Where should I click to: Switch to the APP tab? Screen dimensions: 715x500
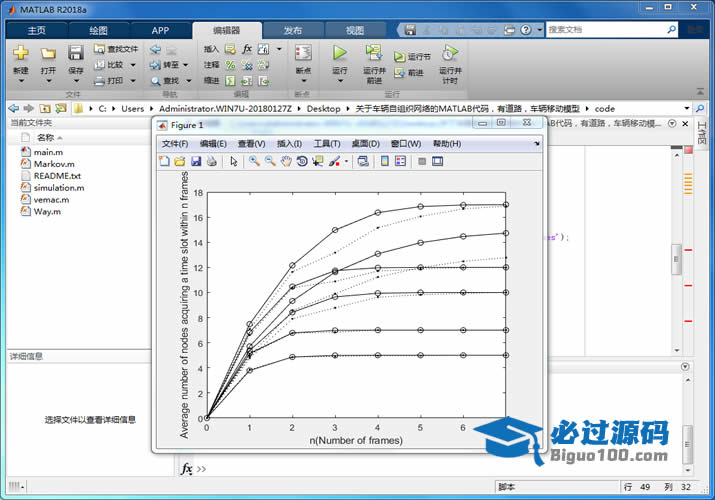160,31
